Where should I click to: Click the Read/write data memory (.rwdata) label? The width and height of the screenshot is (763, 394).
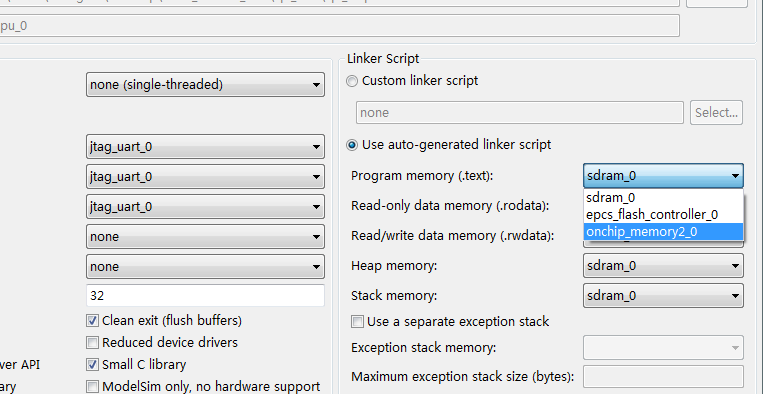click(x=453, y=236)
